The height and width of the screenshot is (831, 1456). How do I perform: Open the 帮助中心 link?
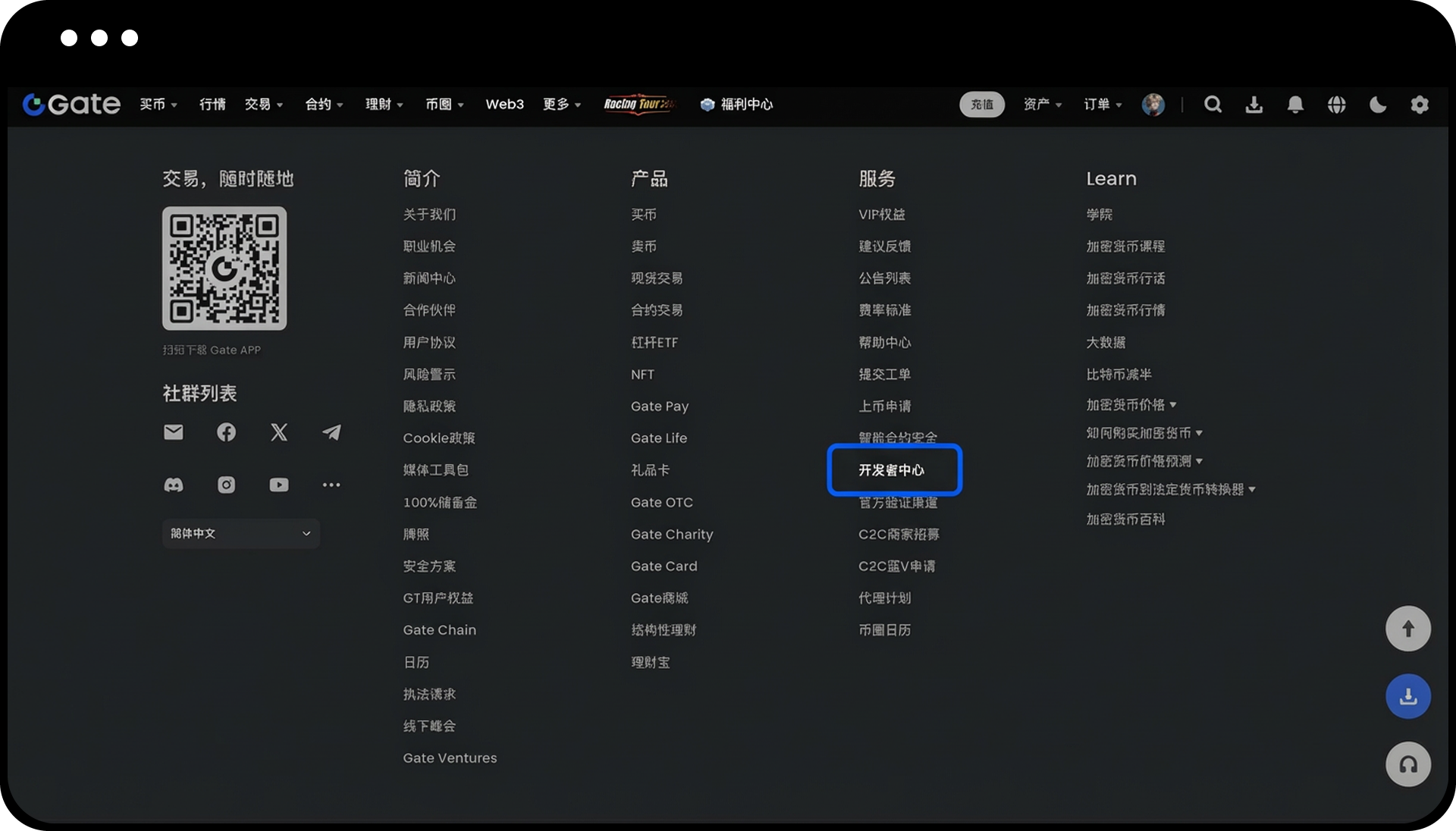[885, 343]
